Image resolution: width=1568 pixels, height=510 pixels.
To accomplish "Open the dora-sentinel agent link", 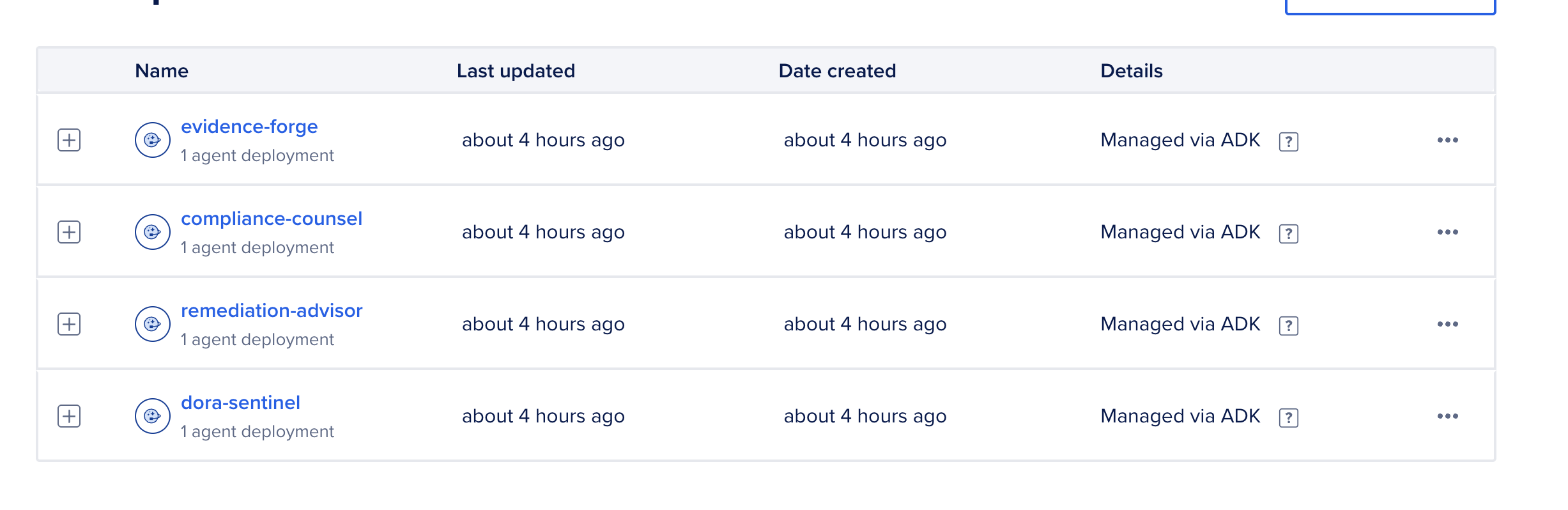I will click(x=240, y=403).
